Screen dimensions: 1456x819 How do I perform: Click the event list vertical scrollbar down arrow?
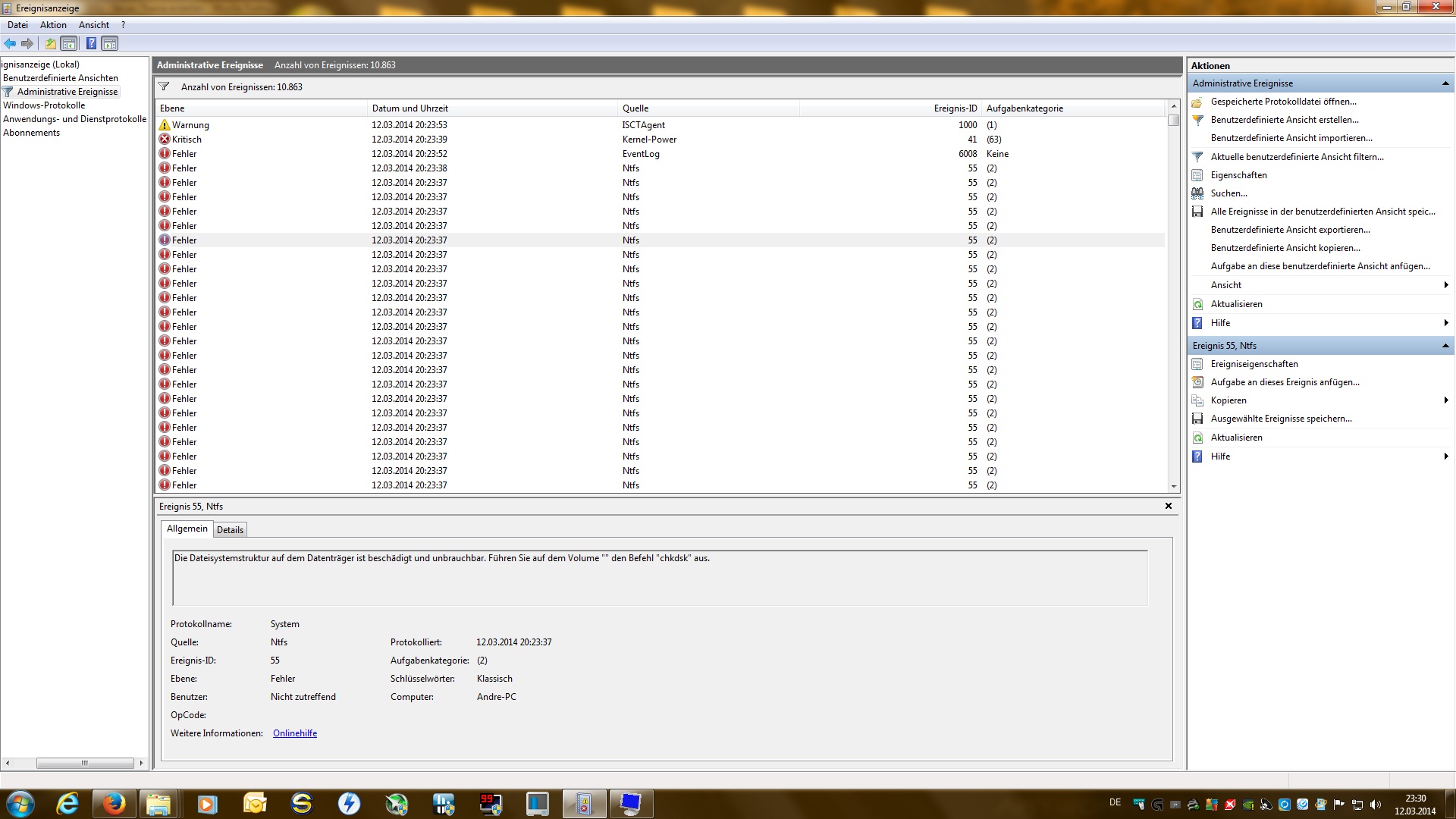coord(1174,486)
